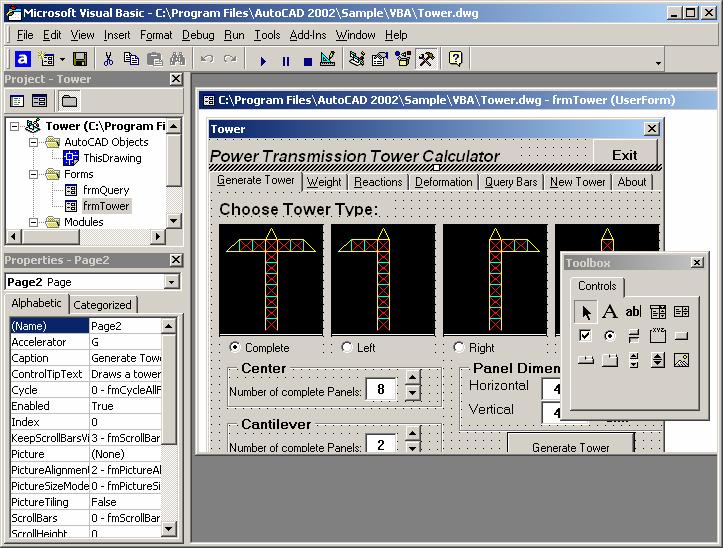The height and width of the screenshot is (548, 723).
Task: Click the Break pause icon
Action: coord(286,61)
